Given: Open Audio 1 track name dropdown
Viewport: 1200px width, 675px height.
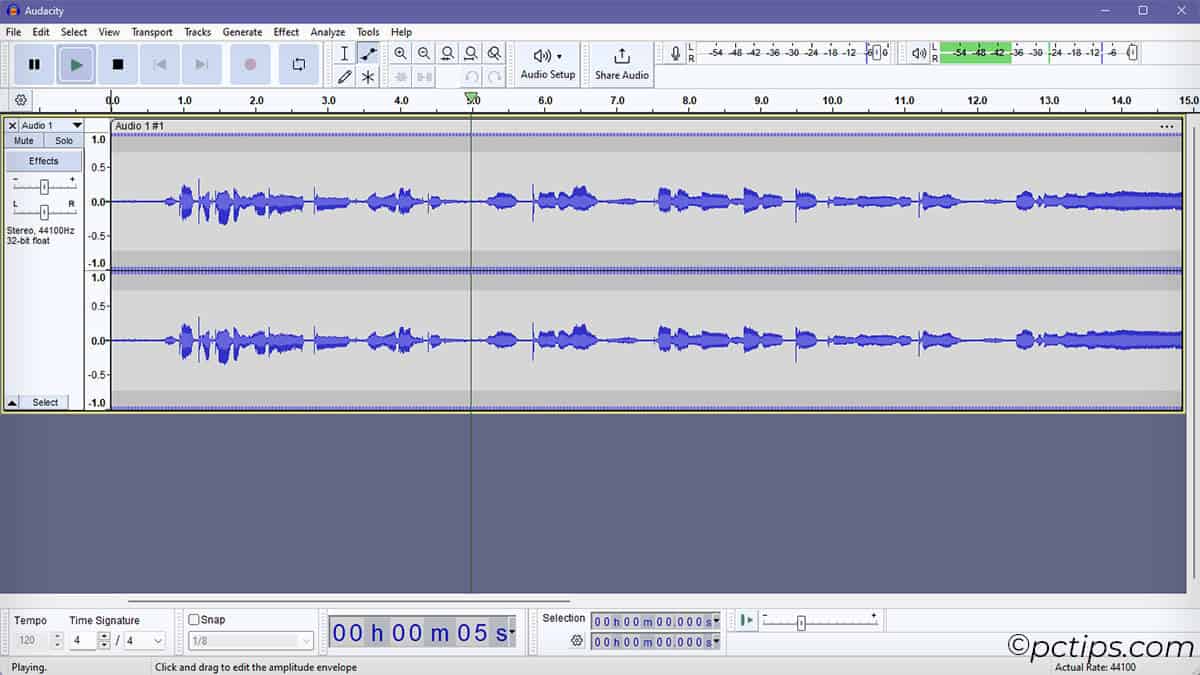Looking at the screenshot, I should click(77, 126).
